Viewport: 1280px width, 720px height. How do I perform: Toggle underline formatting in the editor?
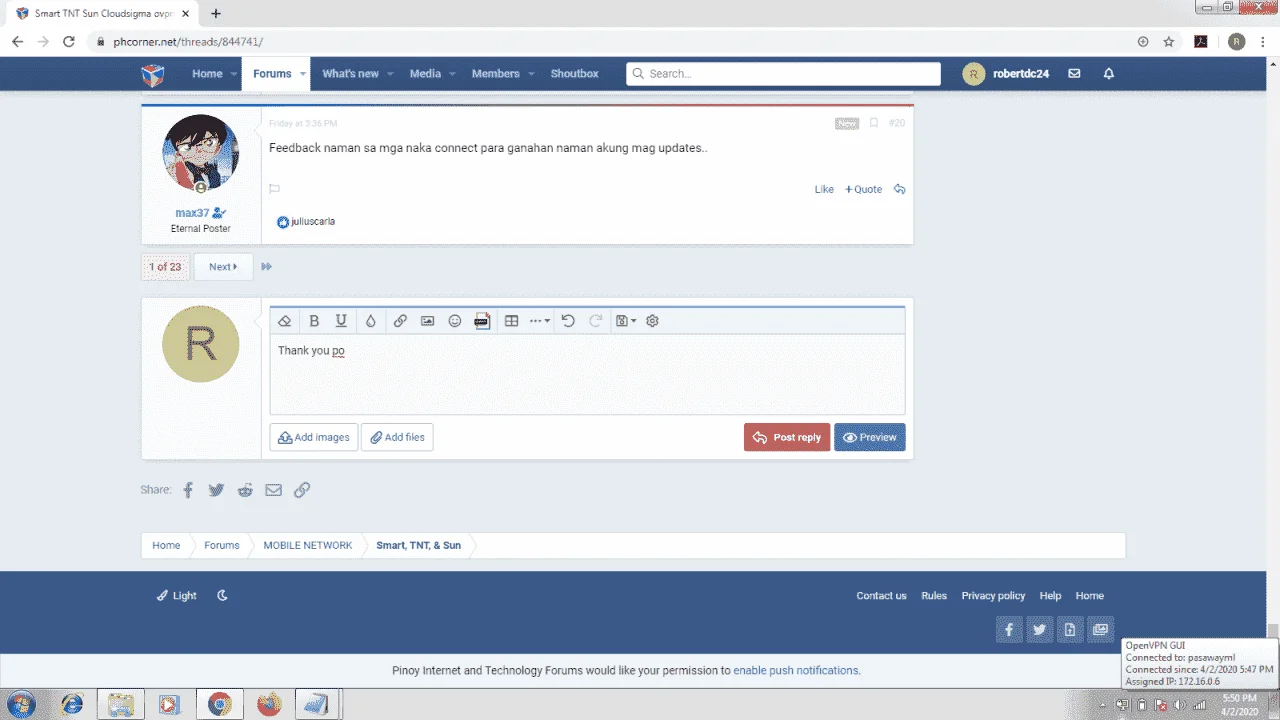[341, 321]
